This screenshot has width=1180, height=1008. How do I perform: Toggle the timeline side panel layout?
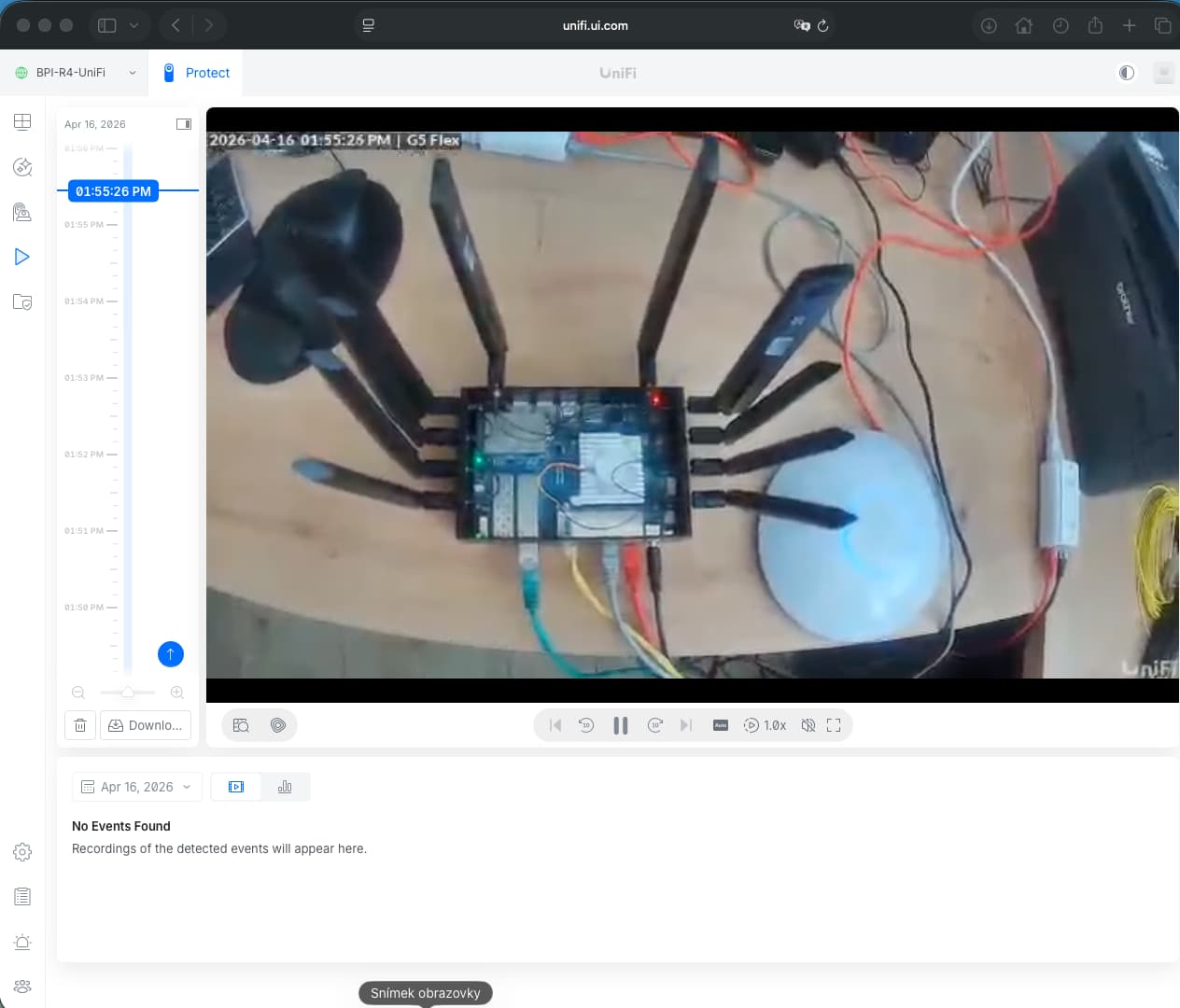[x=184, y=124]
